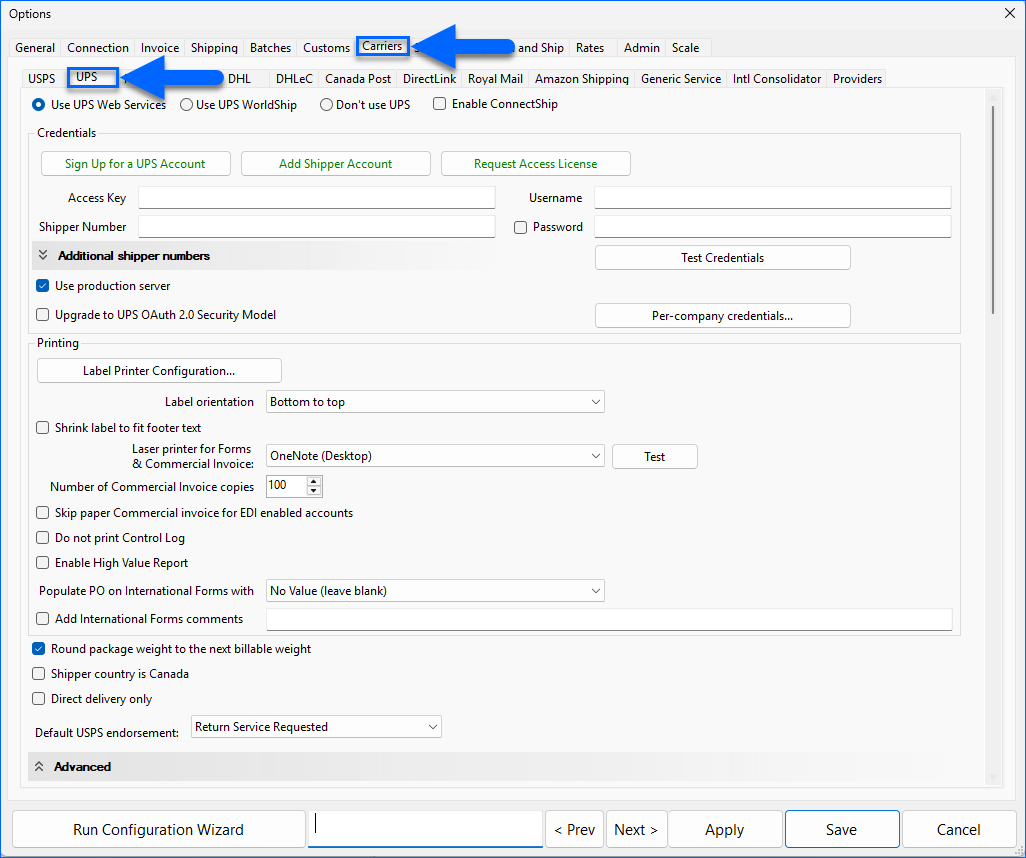Toggle the Password checkbox
Viewport: 1026px width, 858px height.
tap(521, 227)
